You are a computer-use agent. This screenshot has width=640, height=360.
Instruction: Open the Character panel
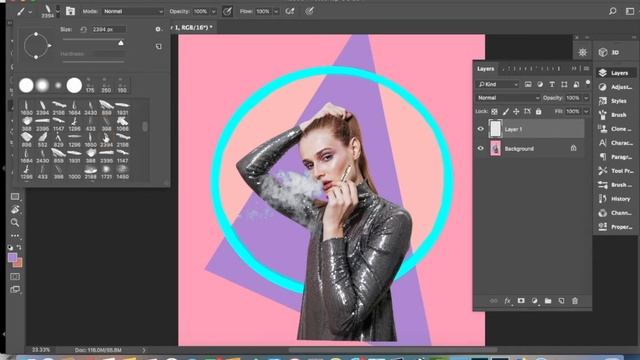pyautogui.click(x=616, y=143)
